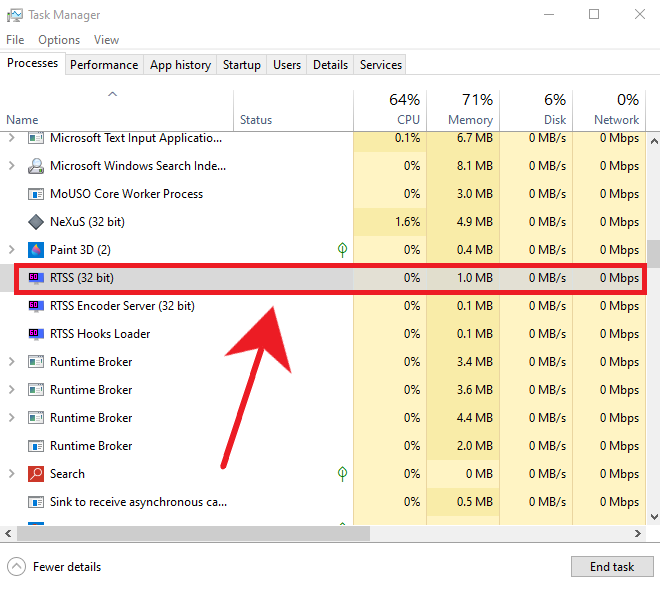This screenshot has width=660, height=589.
Task: Select the Processes tab
Action: (32, 63)
